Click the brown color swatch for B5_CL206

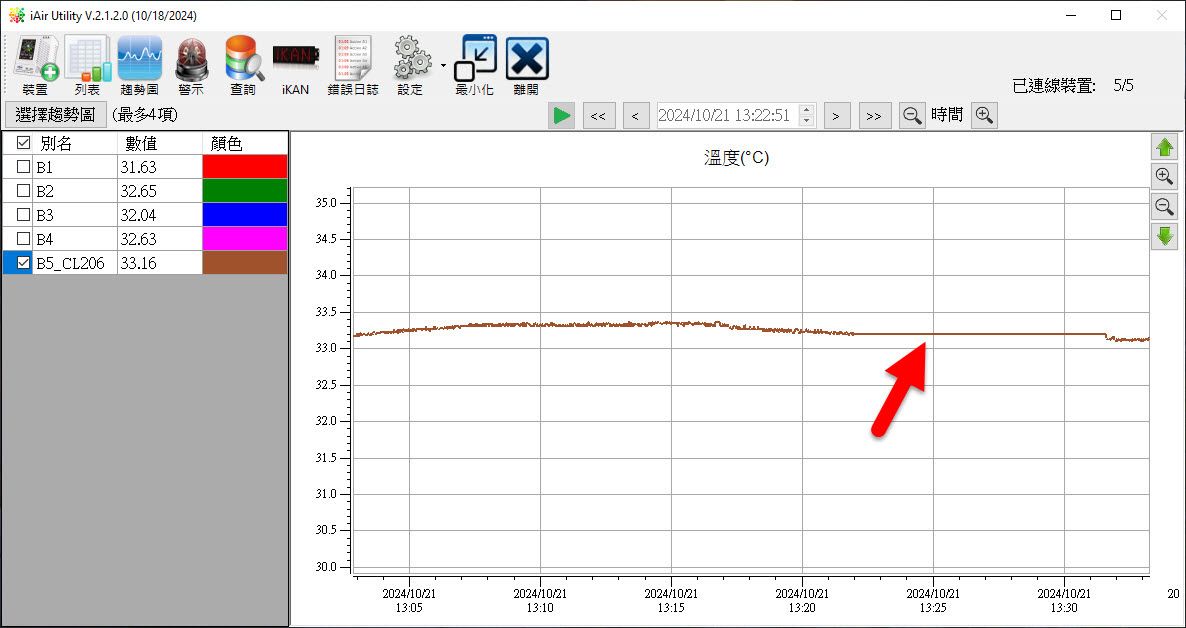click(245, 263)
